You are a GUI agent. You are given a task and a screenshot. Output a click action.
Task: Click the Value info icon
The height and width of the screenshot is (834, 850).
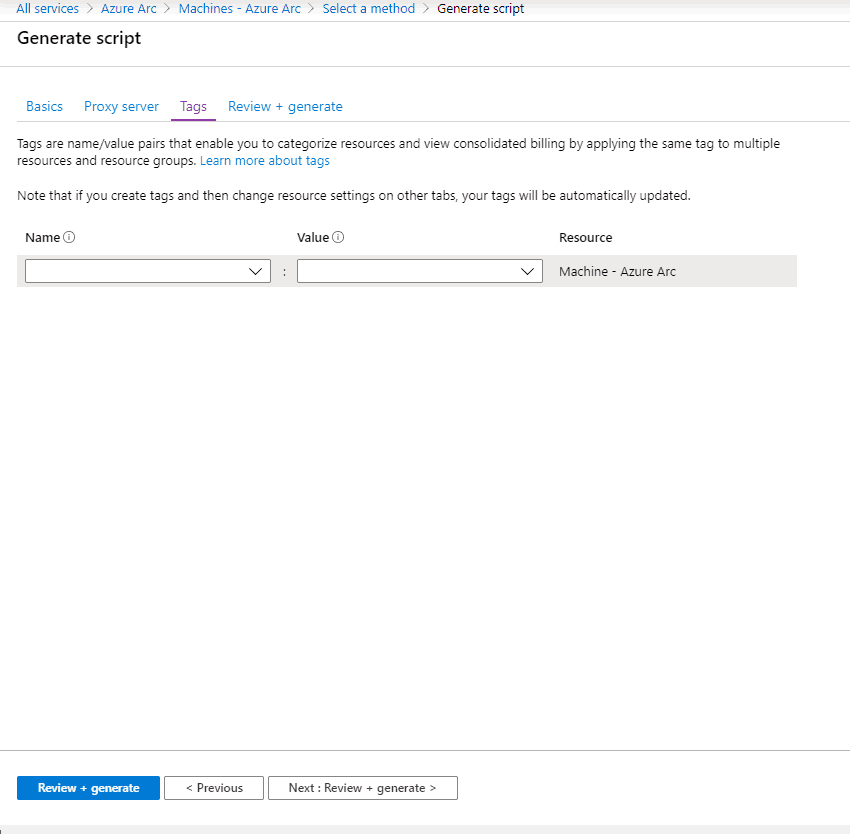point(338,238)
